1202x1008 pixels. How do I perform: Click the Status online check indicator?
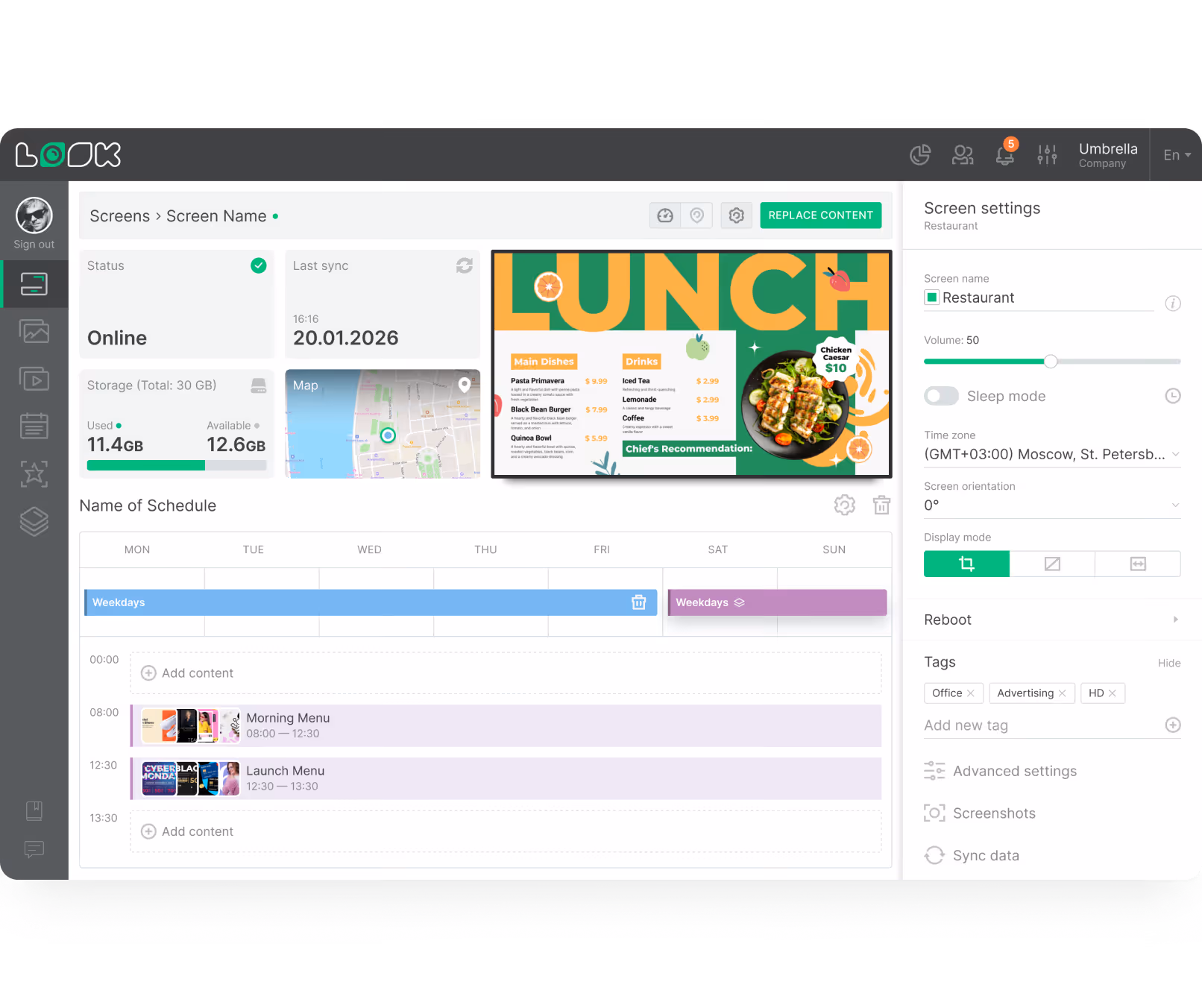259,265
